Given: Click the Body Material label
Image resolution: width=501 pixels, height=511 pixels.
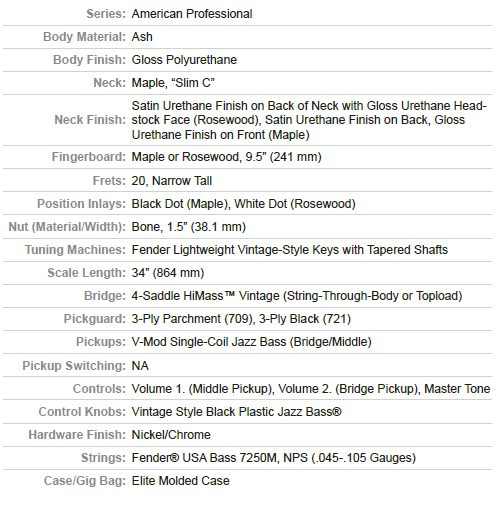Looking at the screenshot, I should tap(84, 37).
